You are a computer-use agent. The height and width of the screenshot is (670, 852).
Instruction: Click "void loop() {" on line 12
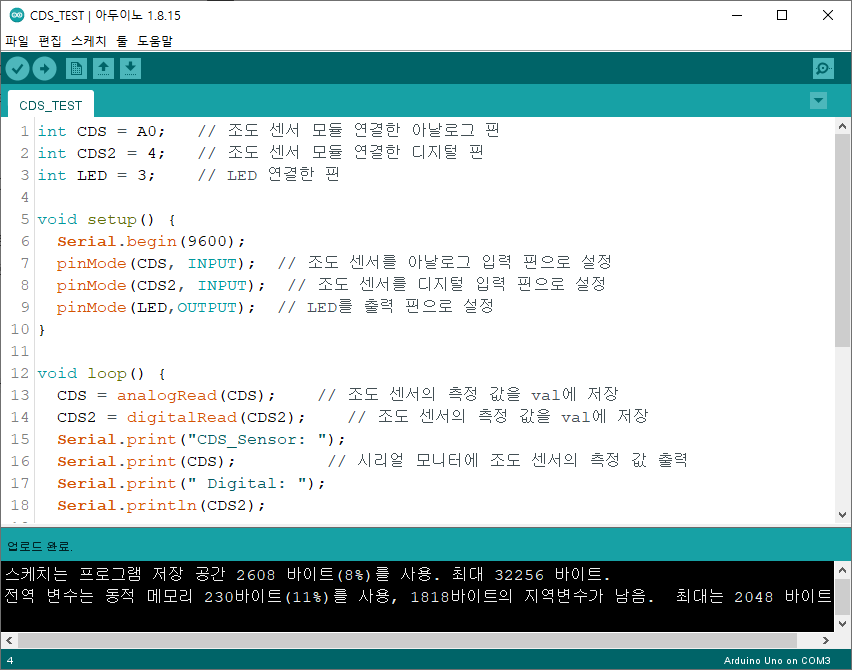(102, 373)
